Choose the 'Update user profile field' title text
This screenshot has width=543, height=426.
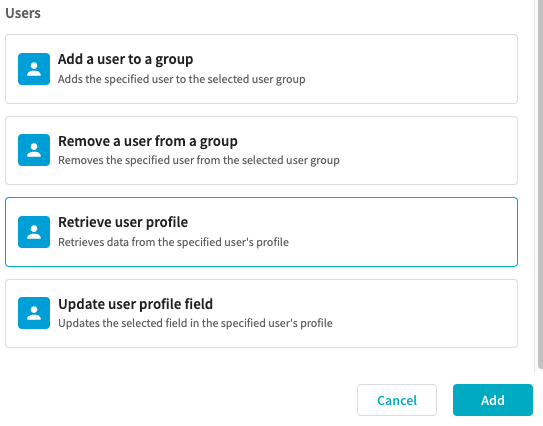(x=135, y=304)
